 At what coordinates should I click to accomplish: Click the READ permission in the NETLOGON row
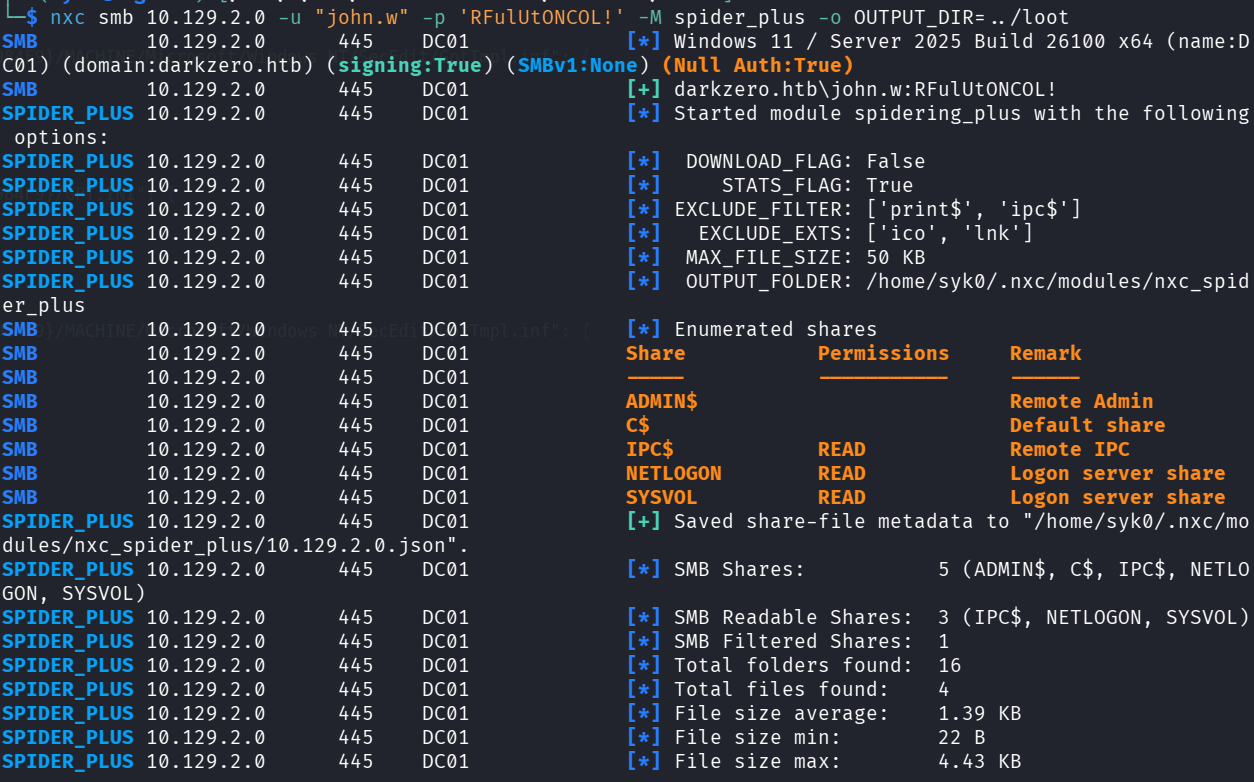pos(842,473)
